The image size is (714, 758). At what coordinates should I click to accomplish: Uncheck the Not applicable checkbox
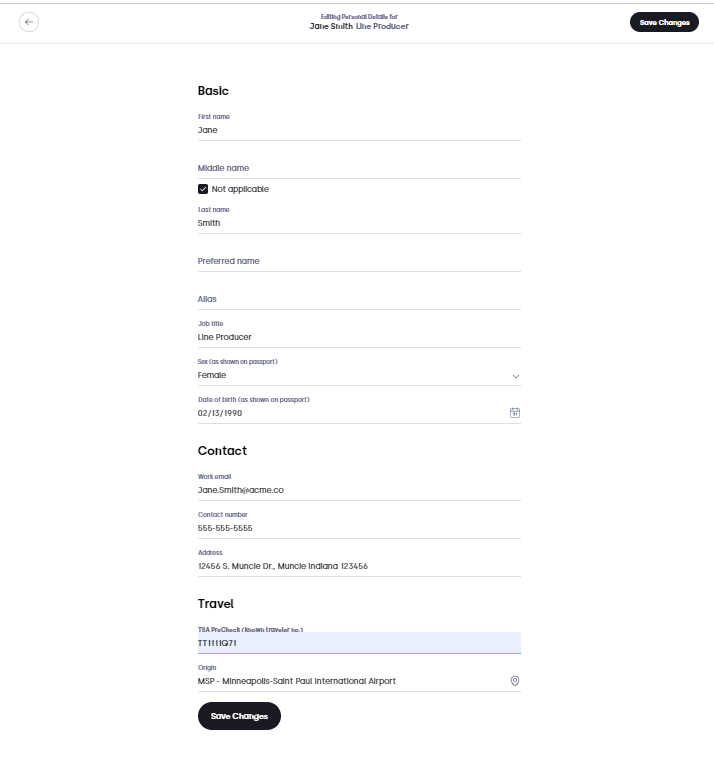click(x=203, y=189)
